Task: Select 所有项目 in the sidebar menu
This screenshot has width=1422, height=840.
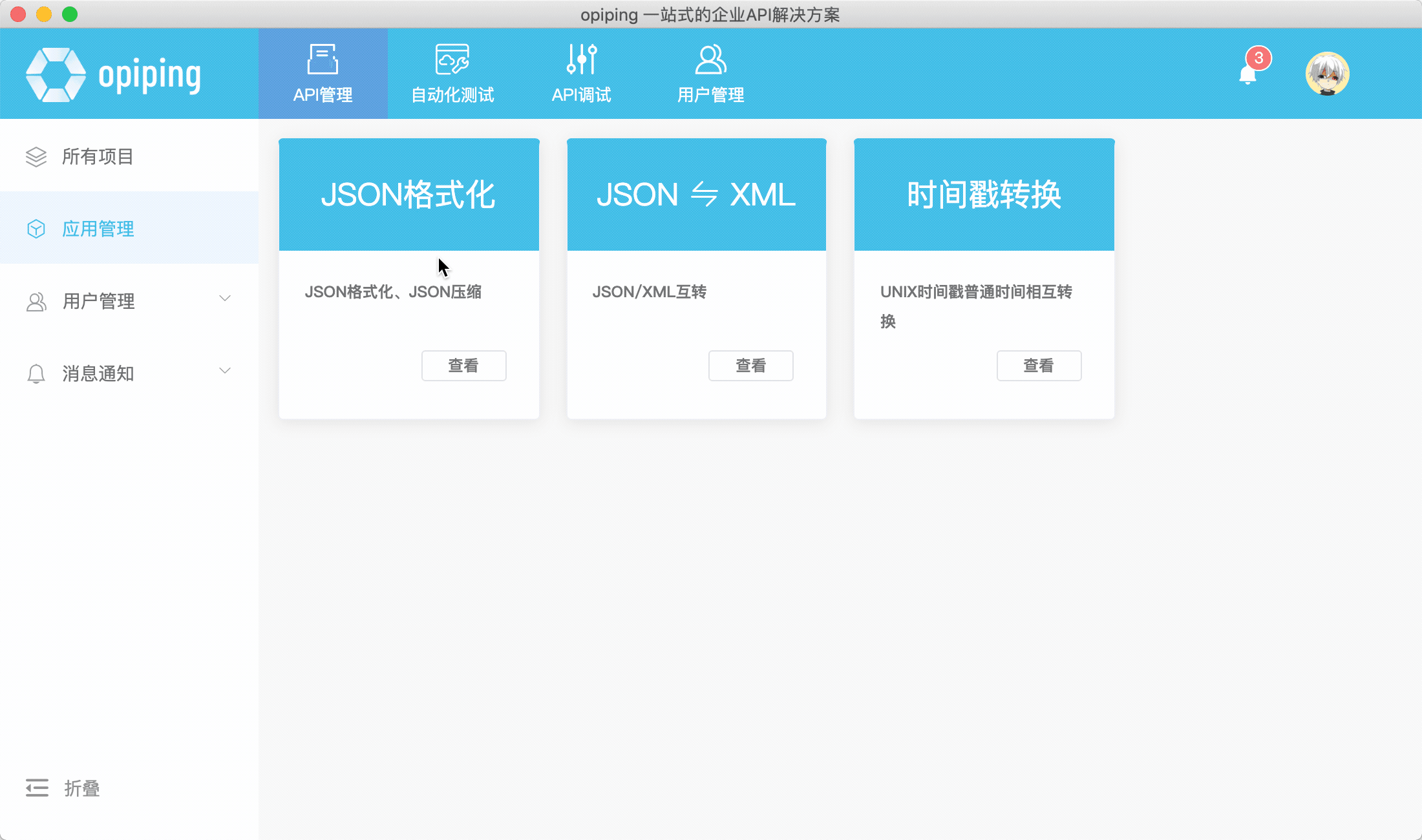Action: (x=98, y=156)
